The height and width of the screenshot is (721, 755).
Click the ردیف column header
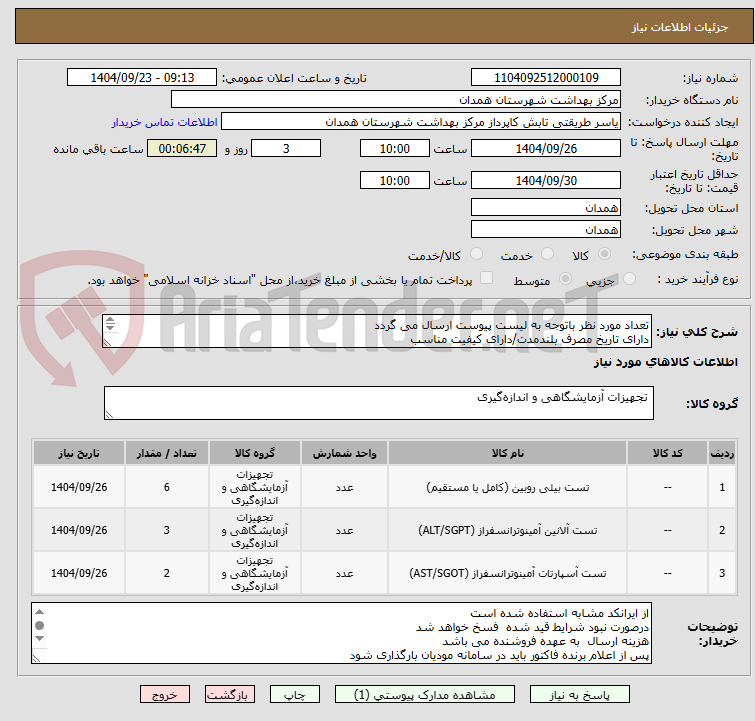click(722, 453)
